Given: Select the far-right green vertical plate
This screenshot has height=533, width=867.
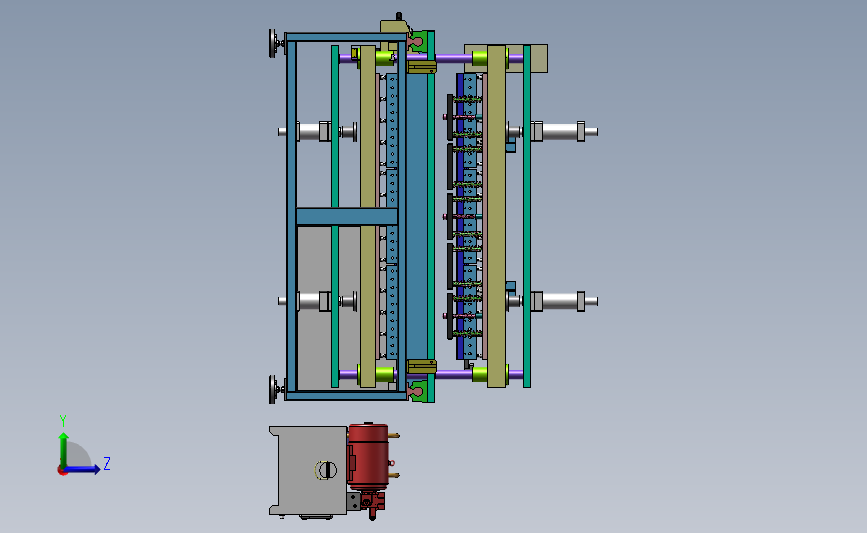Looking at the screenshot, I should [x=527, y=216].
